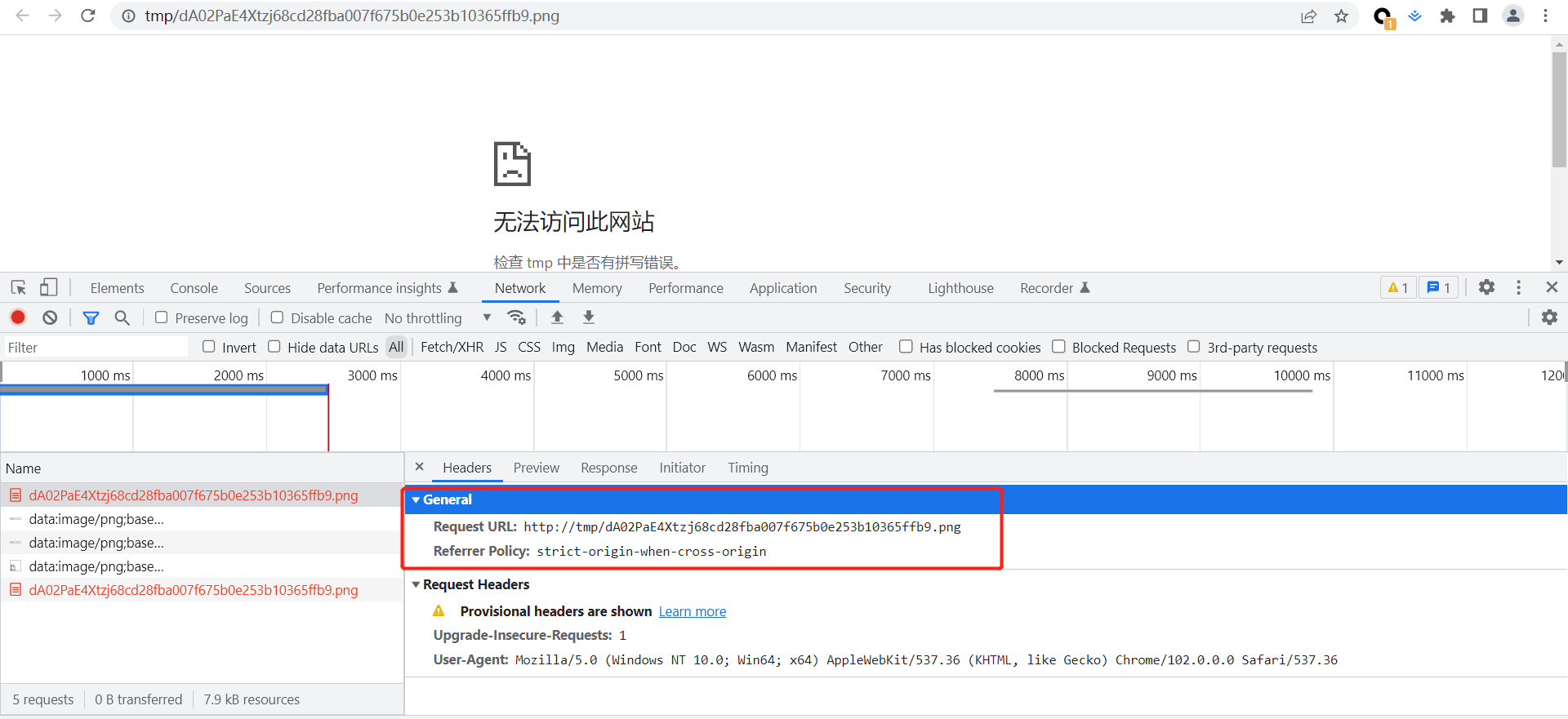The image size is (1568, 719).
Task: Clear the network log
Action: coord(50,317)
